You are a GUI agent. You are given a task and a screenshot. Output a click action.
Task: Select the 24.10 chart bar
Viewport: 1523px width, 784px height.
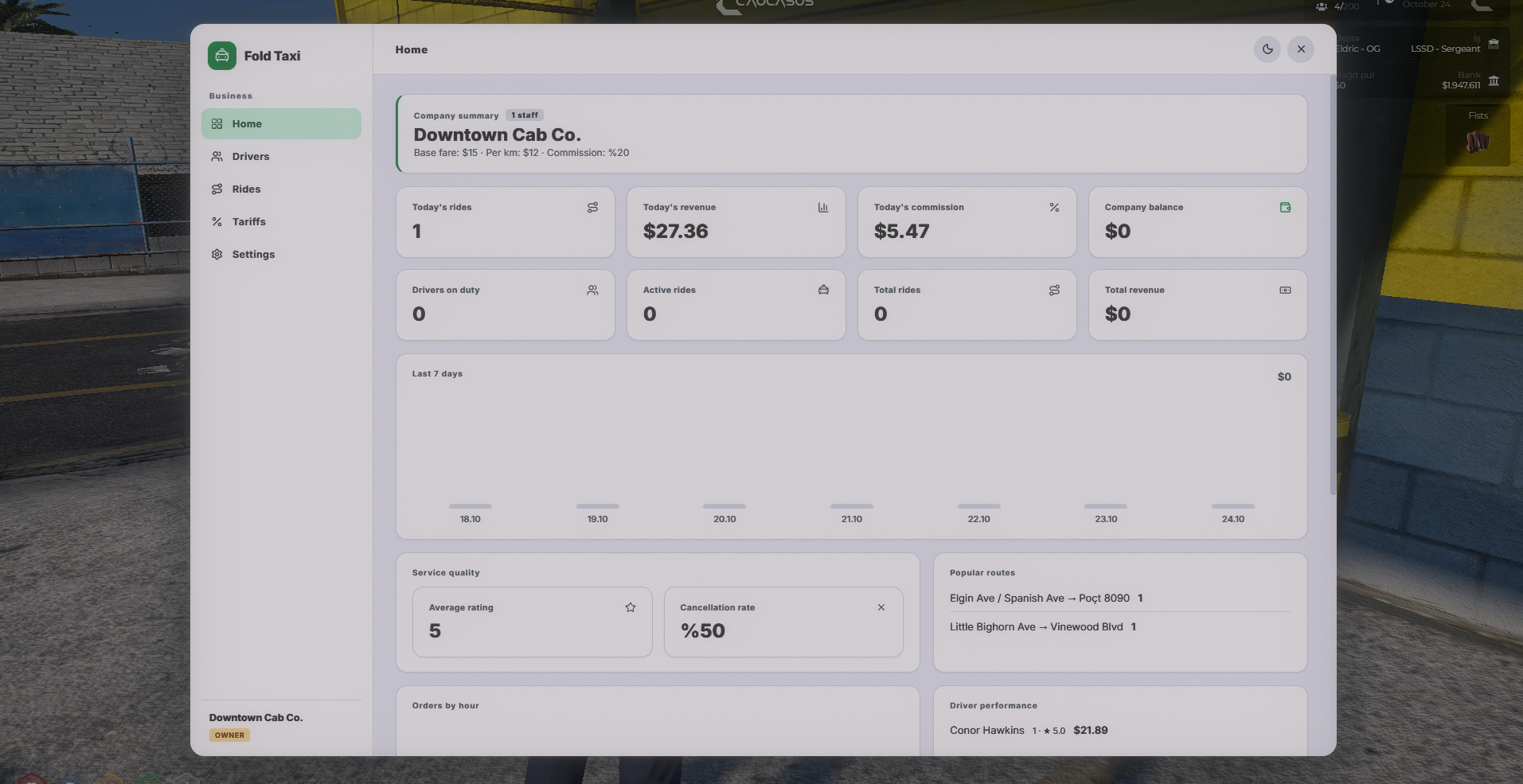pyautogui.click(x=1233, y=506)
